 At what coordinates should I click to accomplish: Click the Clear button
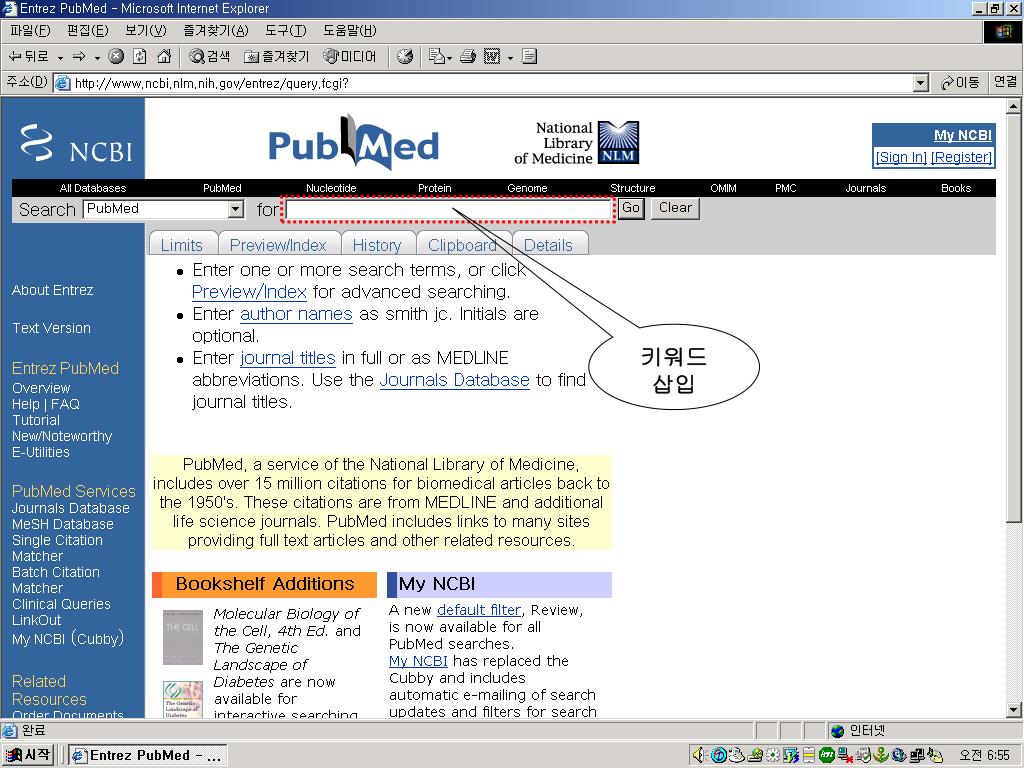coord(675,208)
